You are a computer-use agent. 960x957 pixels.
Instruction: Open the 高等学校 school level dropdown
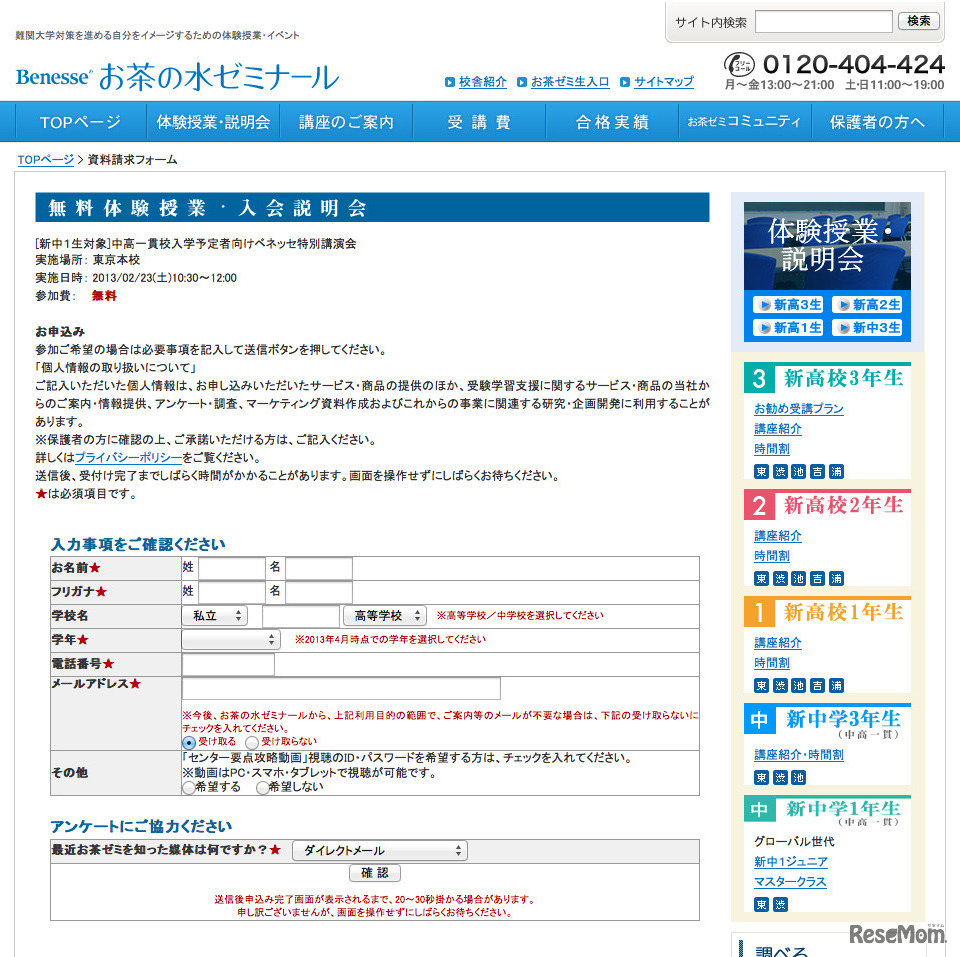click(384, 616)
